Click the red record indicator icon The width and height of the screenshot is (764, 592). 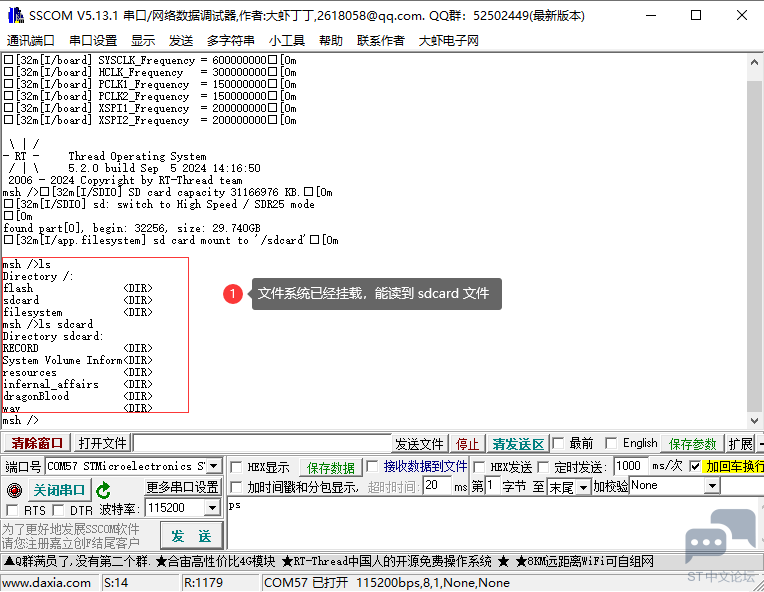click(x=15, y=490)
